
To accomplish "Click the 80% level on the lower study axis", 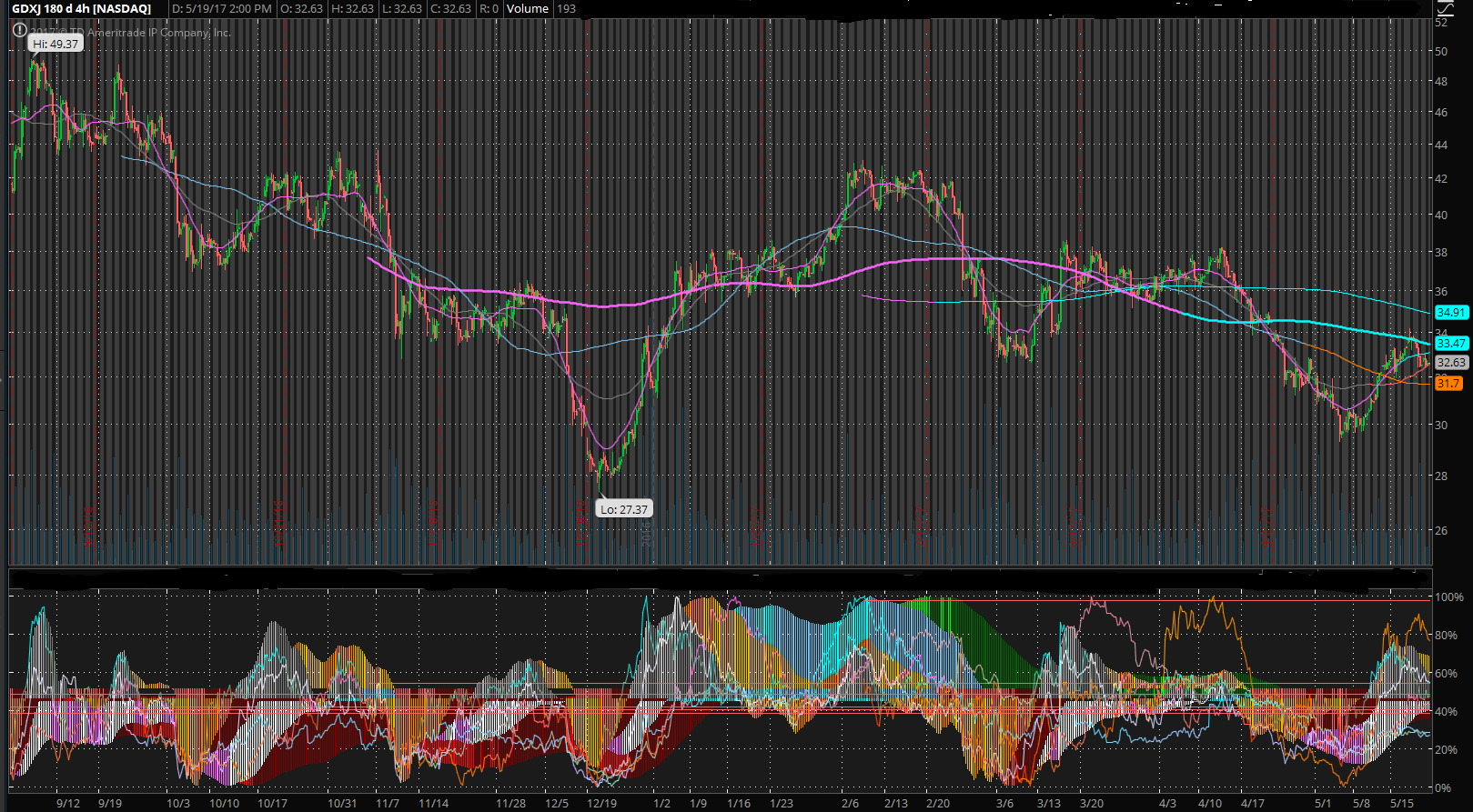I will 1447,636.
